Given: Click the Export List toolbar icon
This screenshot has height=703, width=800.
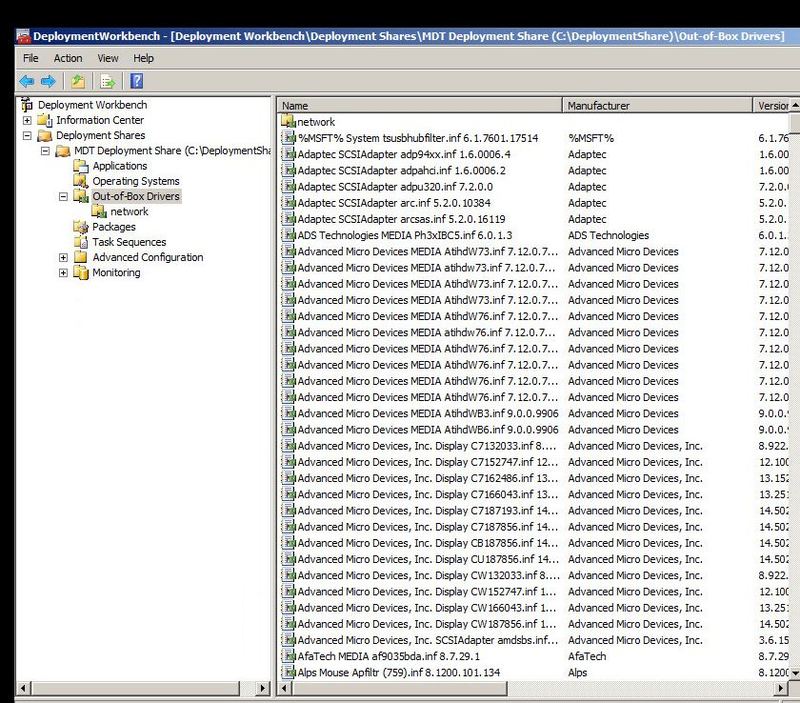Looking at the screenshot, I should (x=106, y=83).
